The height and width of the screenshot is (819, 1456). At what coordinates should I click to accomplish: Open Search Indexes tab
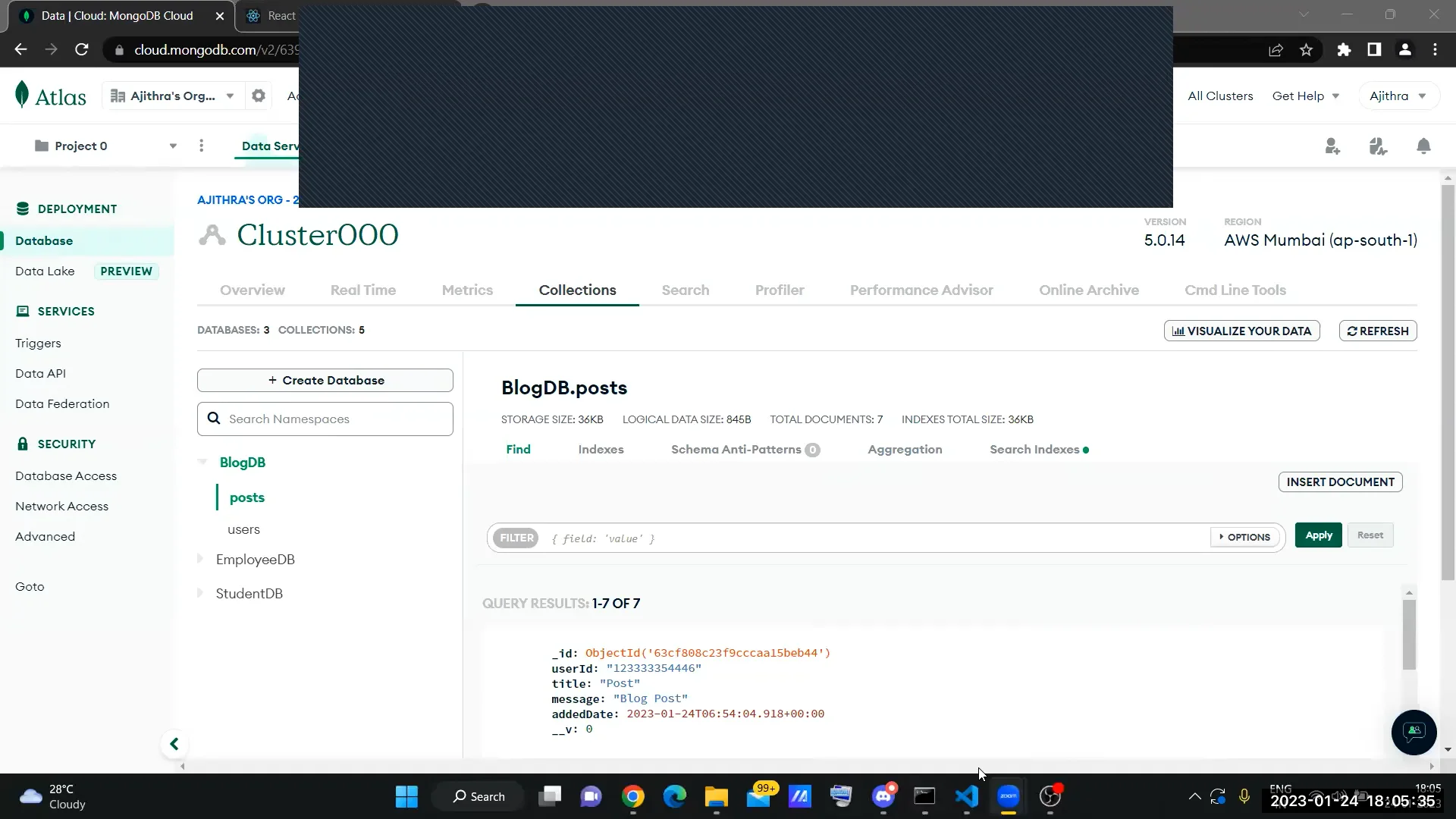pos(1038,449)
